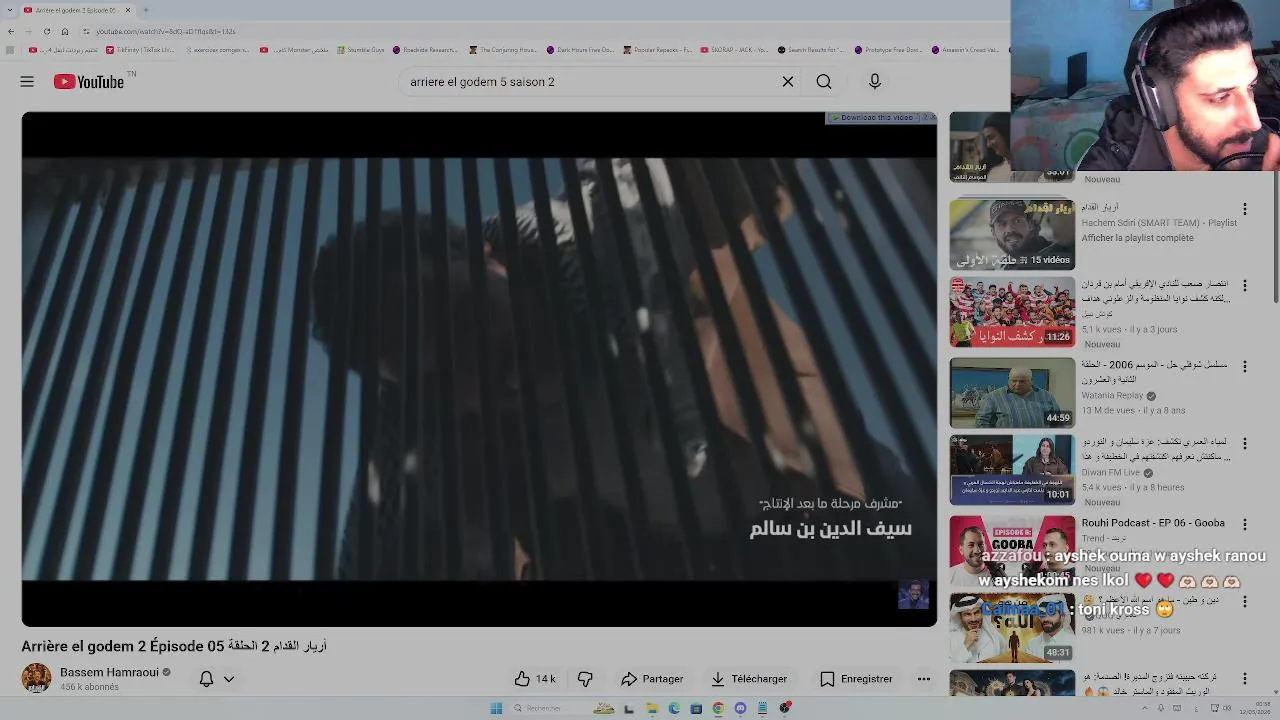Click the Partager button
Image resolution: width=1280 pixels, height=720 pixels.
tap(652, 679)
